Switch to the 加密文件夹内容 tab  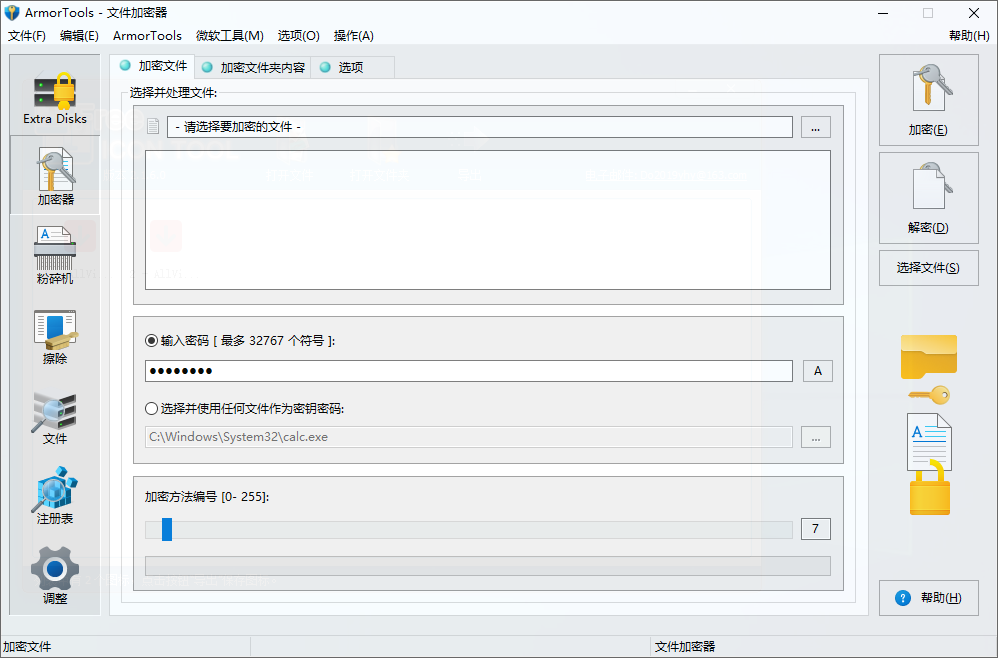click(250, 66)
